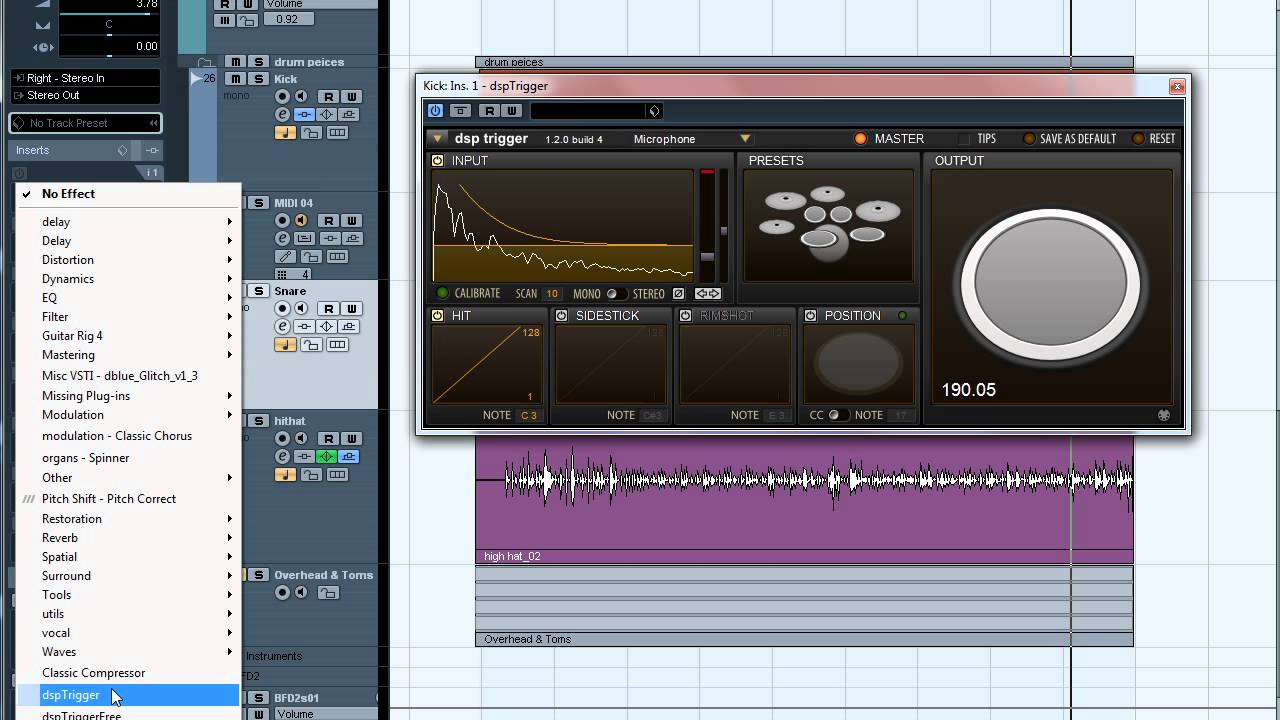The height and width of the screenshot is (720, 1280).
Task: Click SAVE AS DEFAULT in dsp trigger
Action: click(1069, 139)
